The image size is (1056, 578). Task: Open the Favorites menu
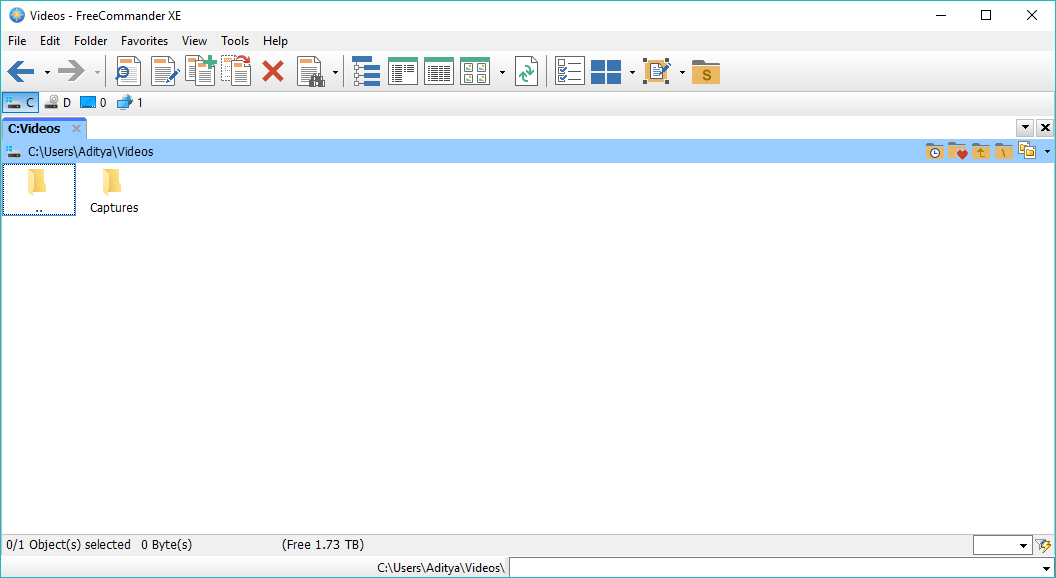[144, 41]
